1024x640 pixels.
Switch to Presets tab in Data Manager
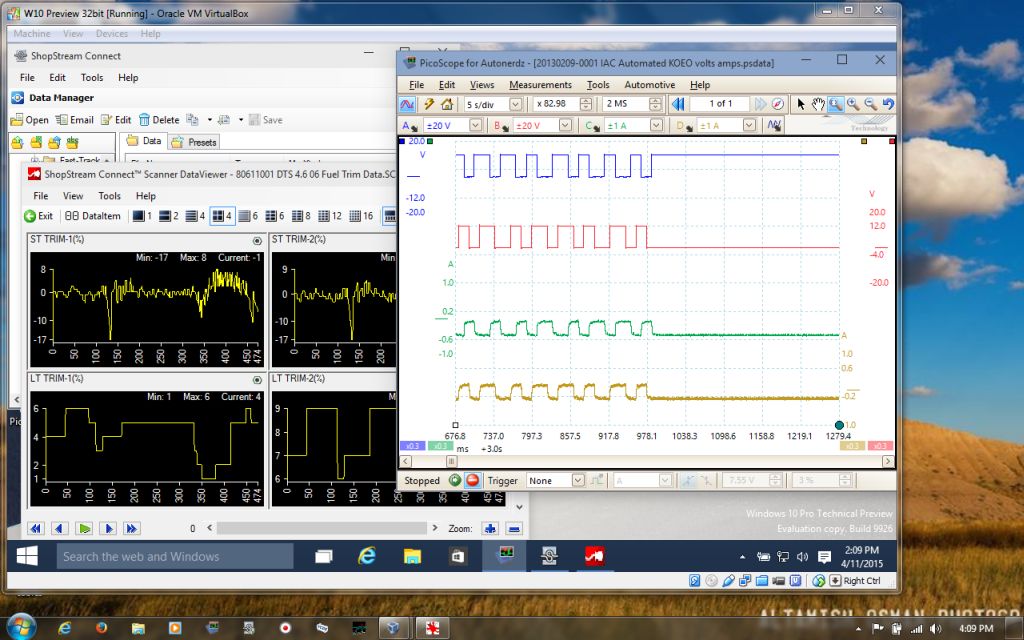[x=195, y=142]
